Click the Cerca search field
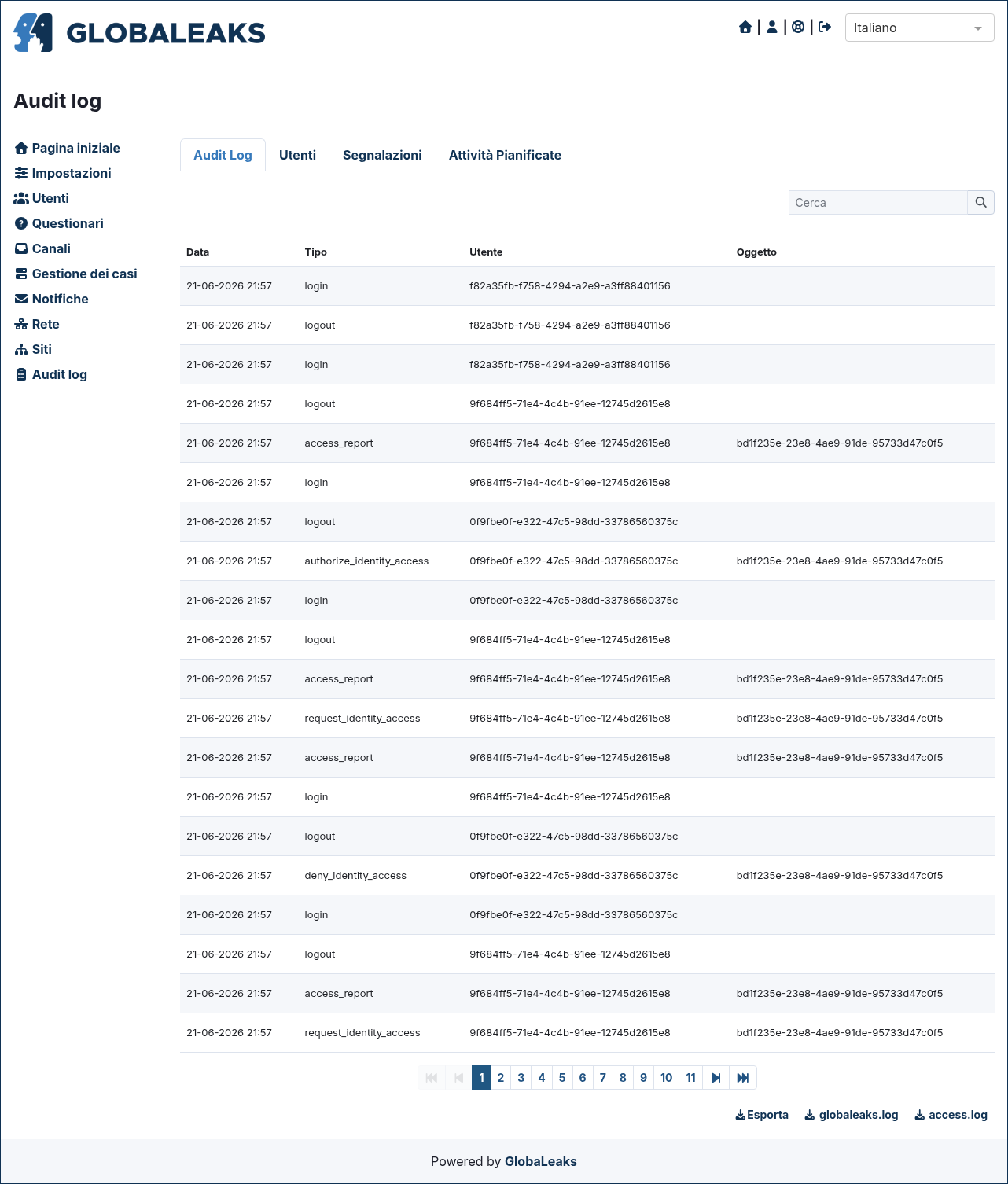The width and height of the screenshot is (1008, 1184). [x=877, y=202]
